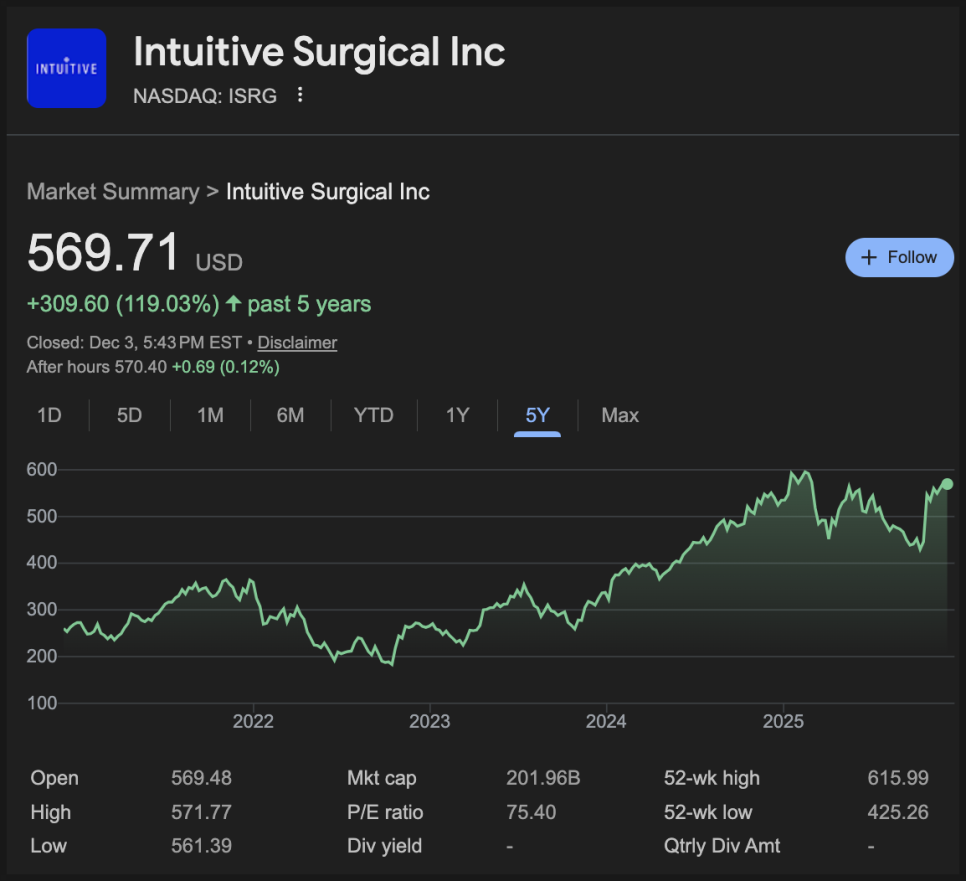Go to Market Summary breadcrumb

coord(113,192)
